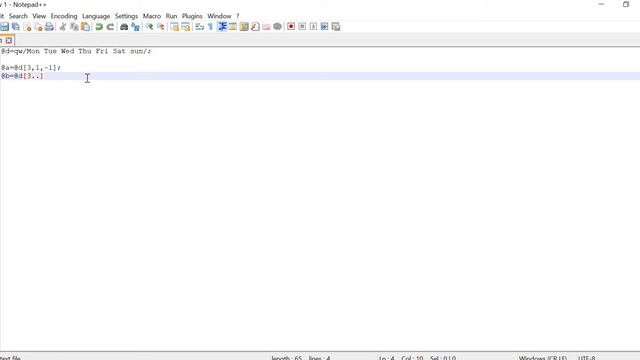Open the View menu

39,16
